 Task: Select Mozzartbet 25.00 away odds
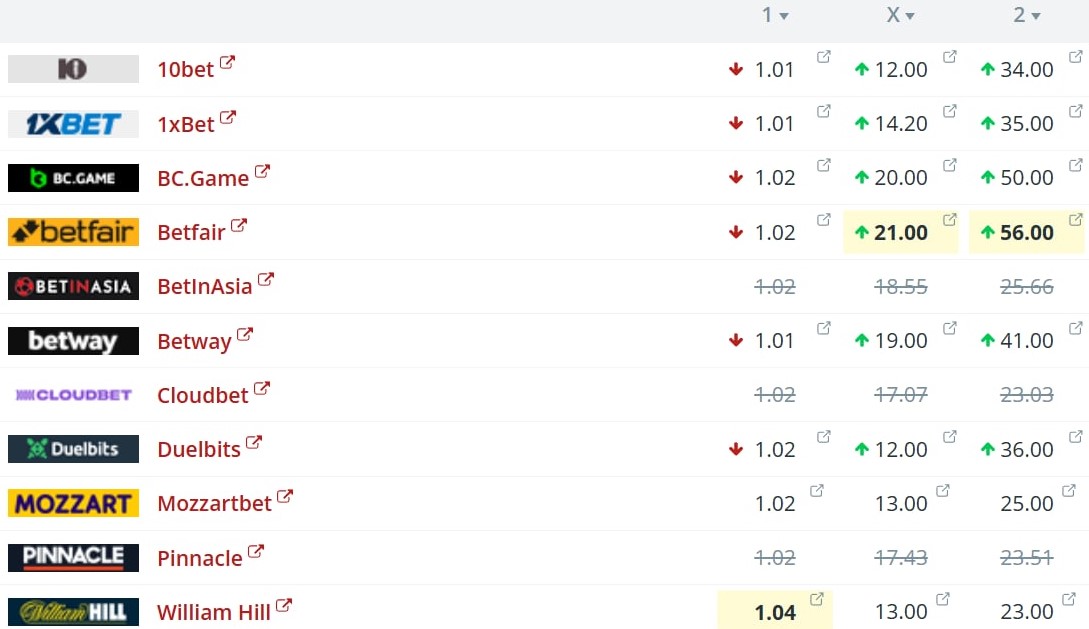click(x=1026, y=503)
